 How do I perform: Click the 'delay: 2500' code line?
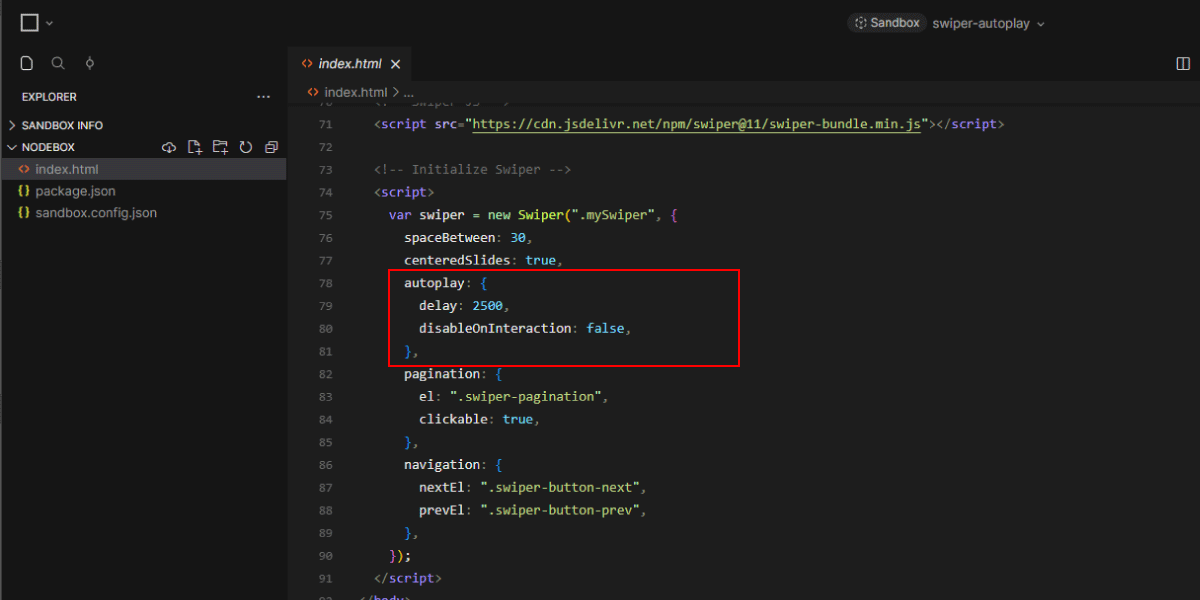click(466, 306)
